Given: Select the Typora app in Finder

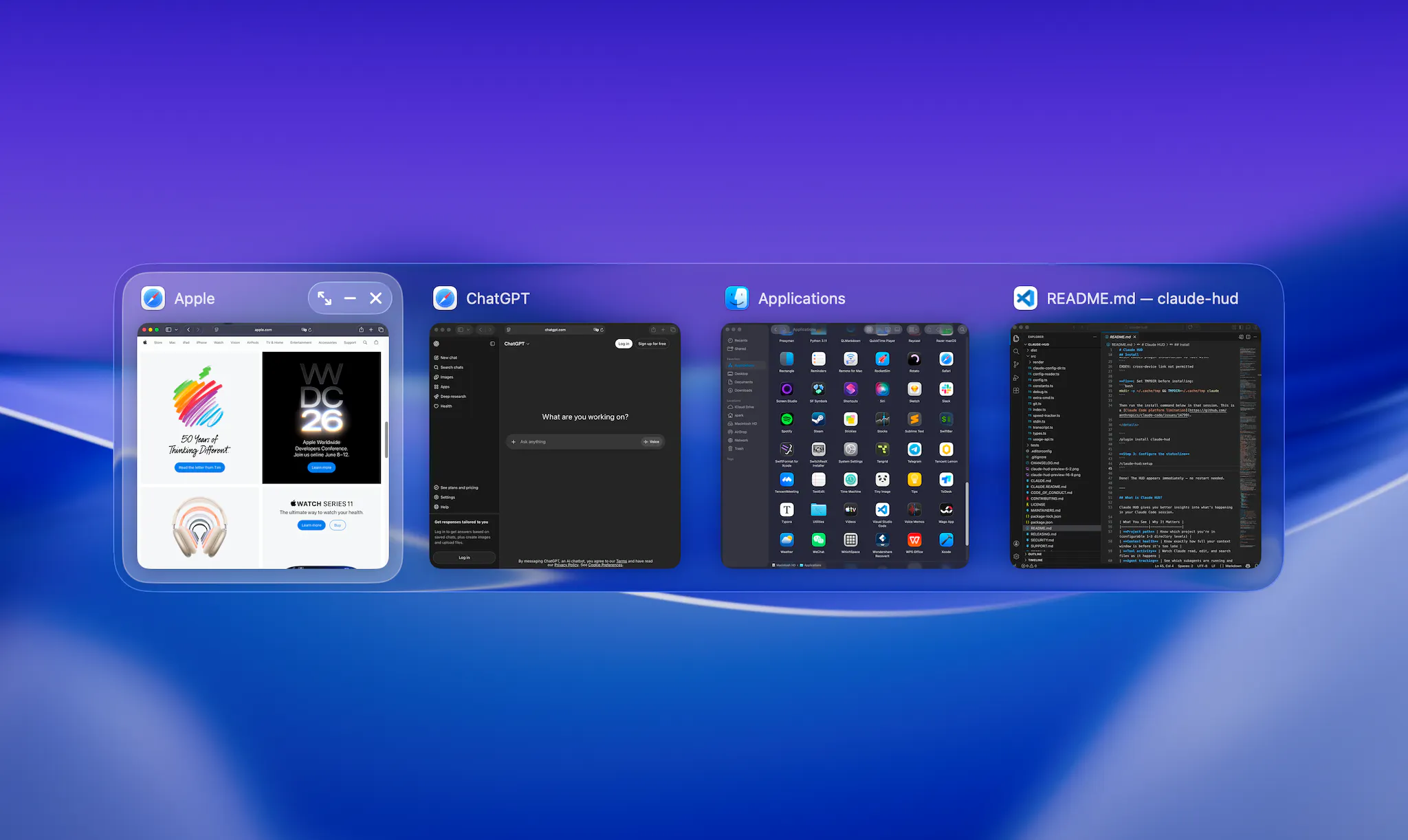Looking at the screenshot, I should (x=786, y=509).
